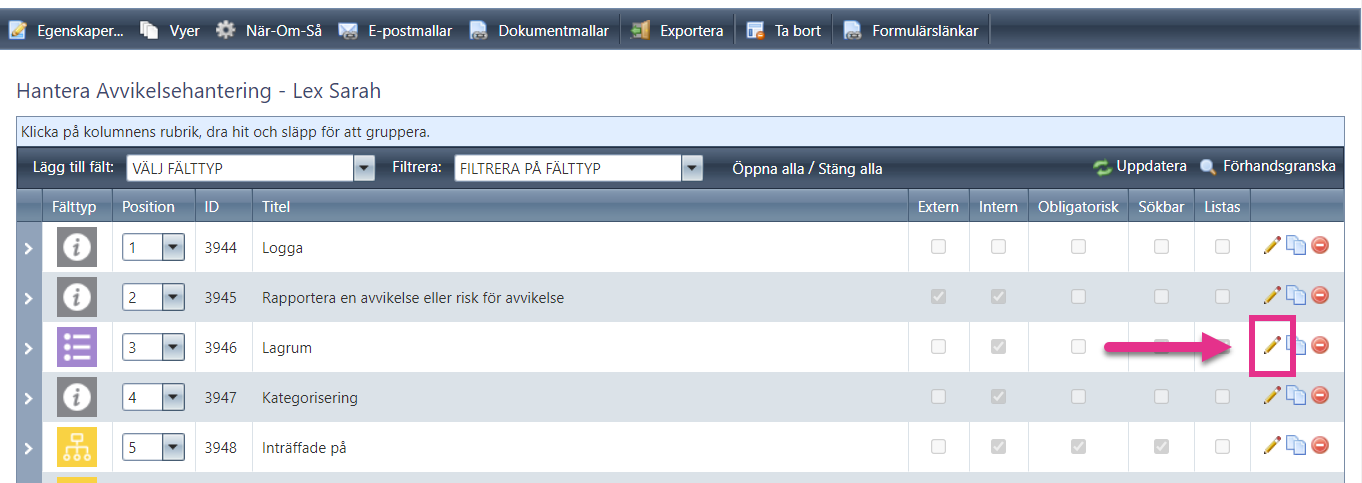
Task: Copy the Logga field
Action: coord(1296,245)
